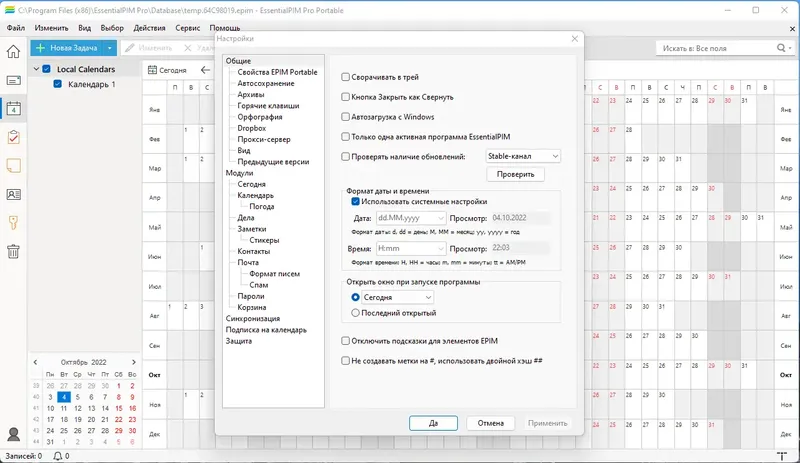The width and height of the screenshot is (800, 463).
Task: Open the Изменить menu
Action: pyautogui.click(x=52, y=28)
